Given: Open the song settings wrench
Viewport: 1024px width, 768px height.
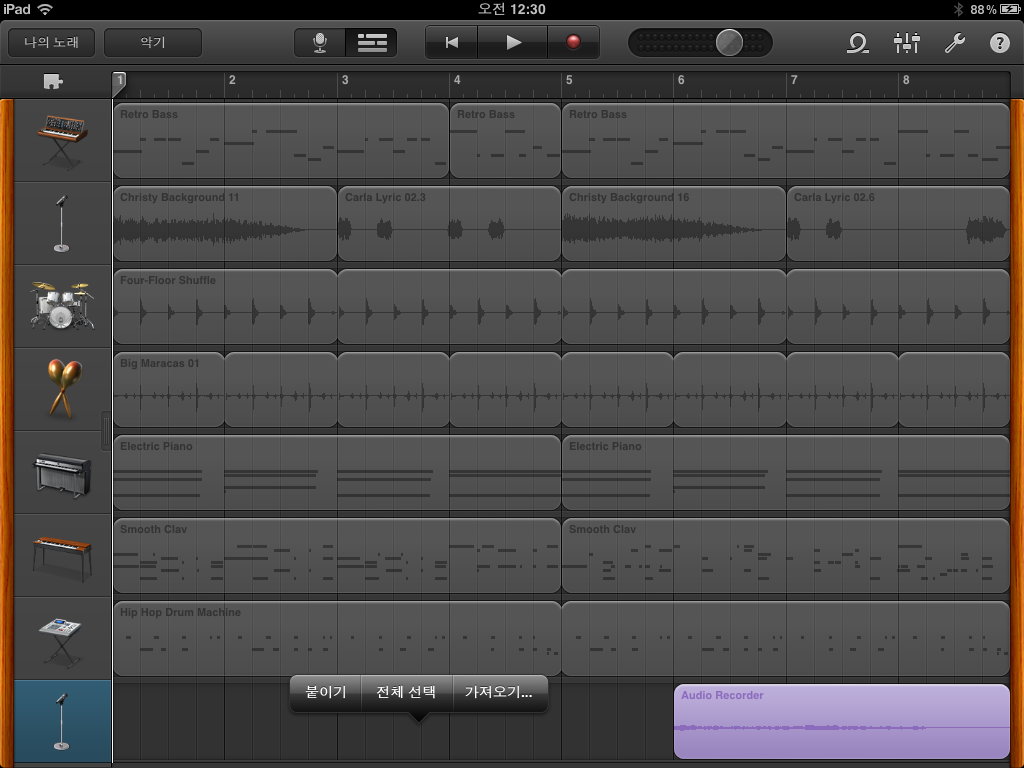Looking at the screenshot, I should click(x=954, y=43).
